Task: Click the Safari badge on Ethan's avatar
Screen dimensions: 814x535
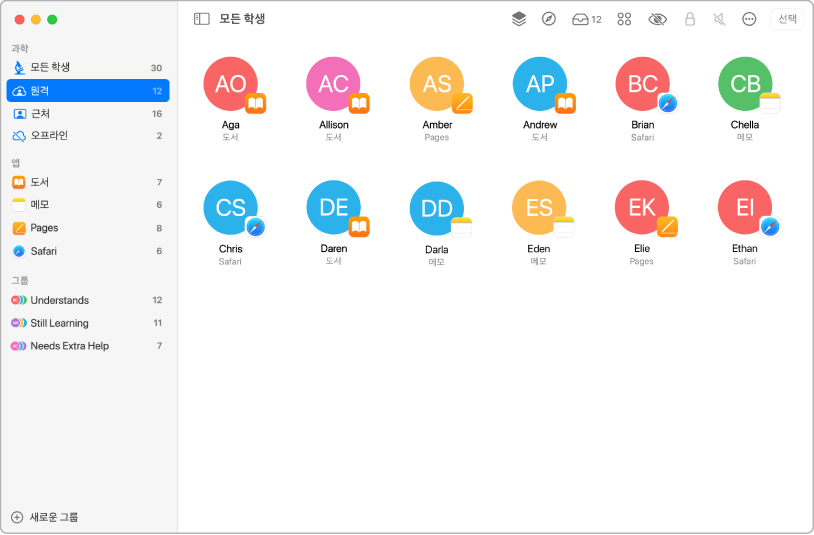Action: click(x=770, y=226)
